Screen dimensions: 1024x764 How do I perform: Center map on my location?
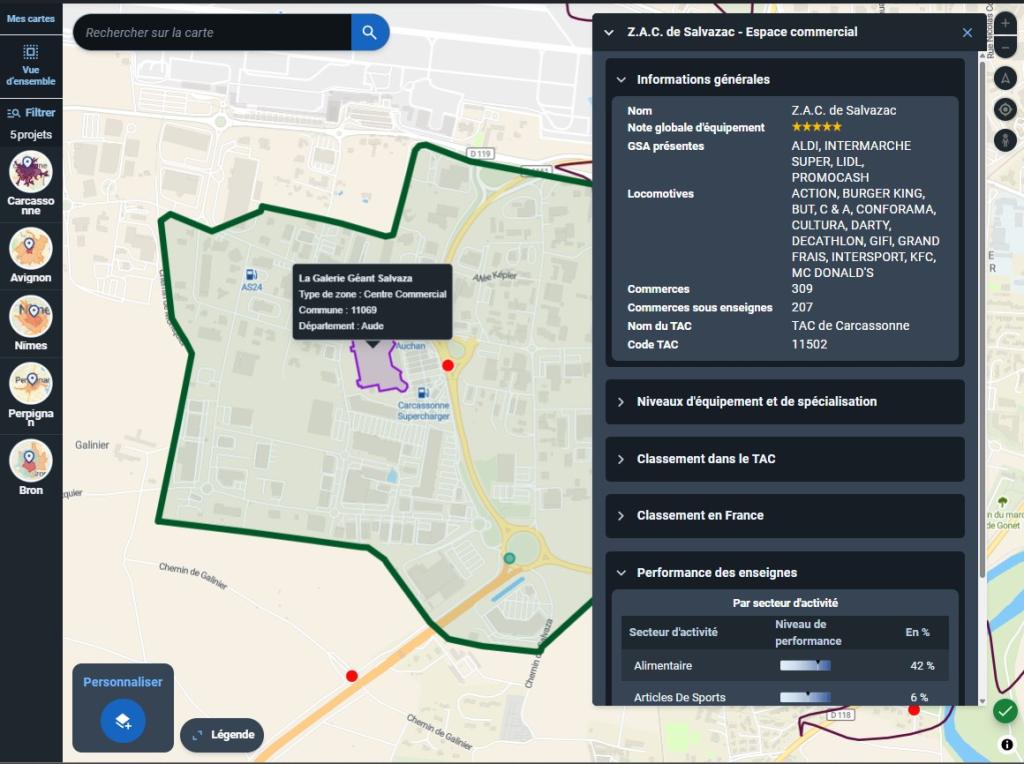pos(1006,109)
